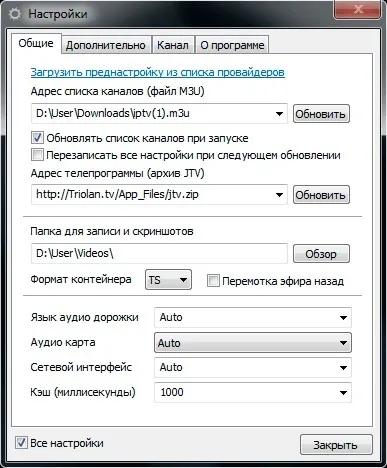
Task: Enable Перезаписать все настройки при следующем обновлении
Action: [37, 155]
